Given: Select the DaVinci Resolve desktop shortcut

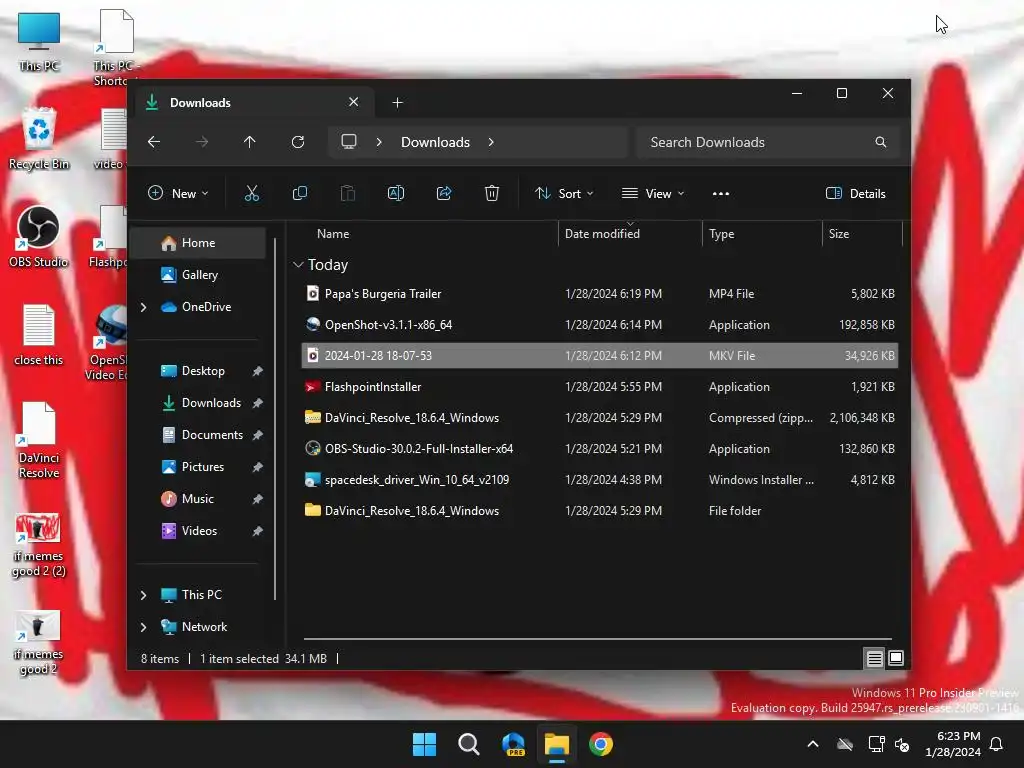Looking at the screenshot, I should click(39, 441).
